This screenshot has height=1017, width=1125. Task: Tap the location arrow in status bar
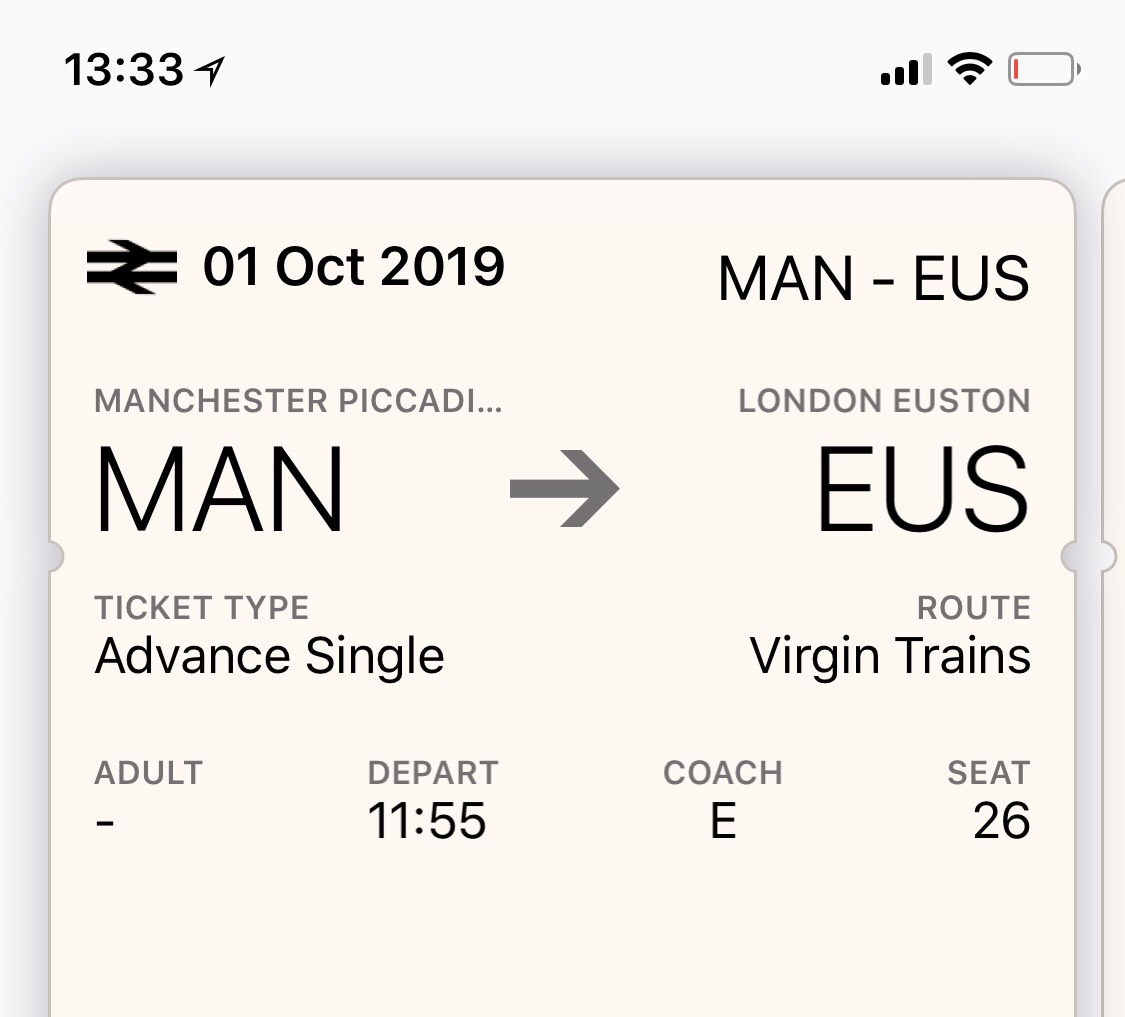click(210, 70)
